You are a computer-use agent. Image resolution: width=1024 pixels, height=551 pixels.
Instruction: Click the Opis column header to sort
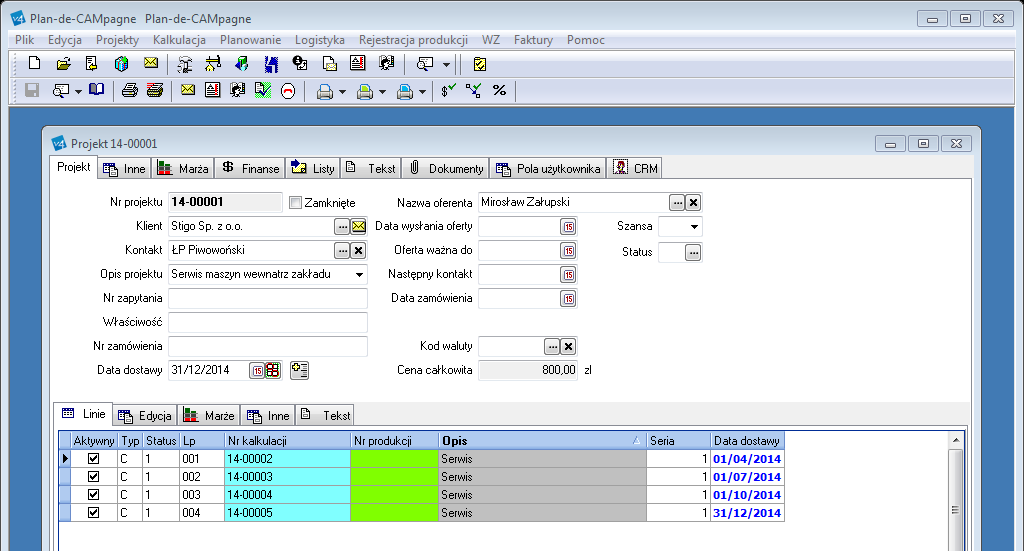pyautogui.click(x=542, y=441)
